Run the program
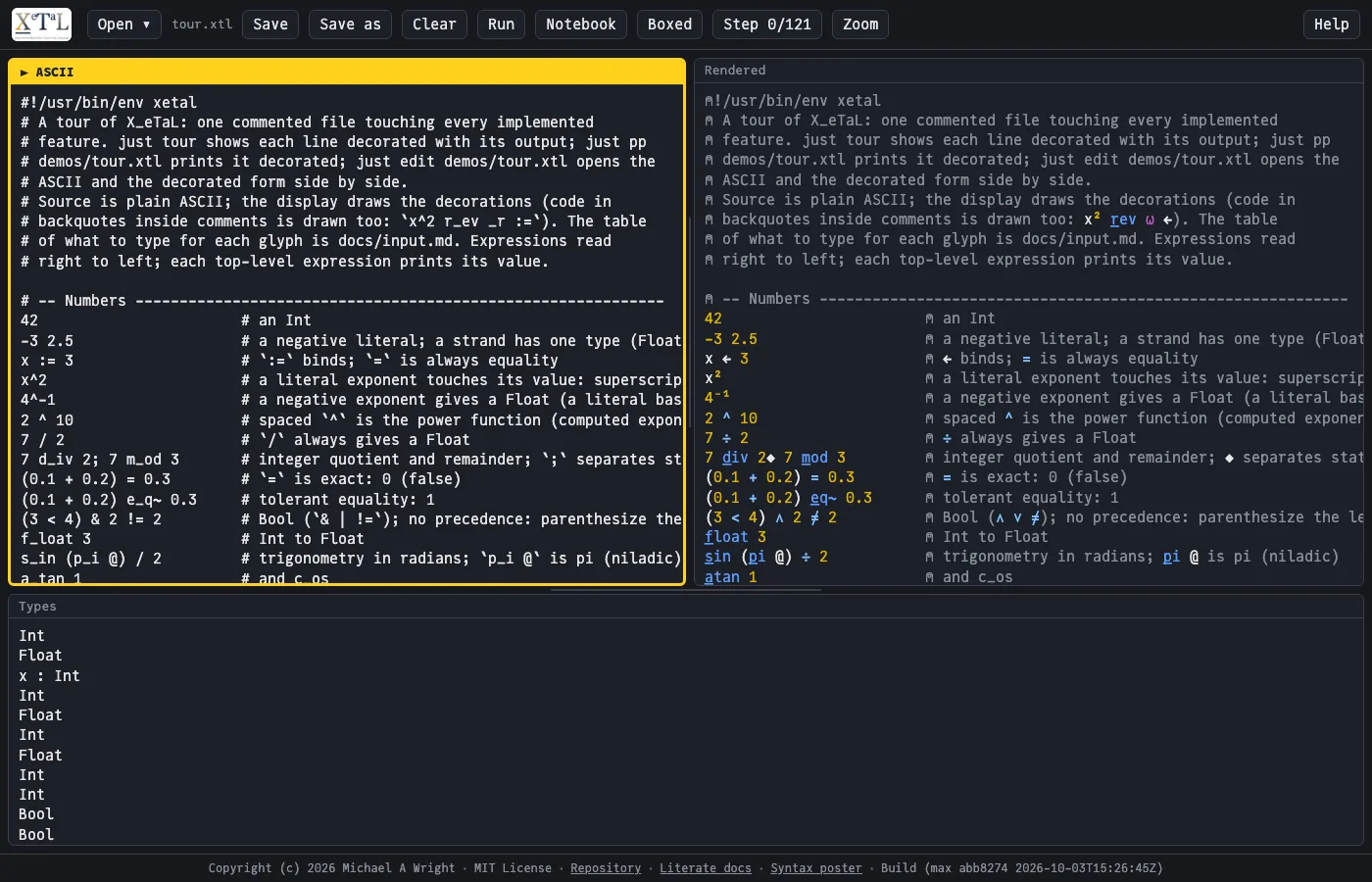 point(501,24)
